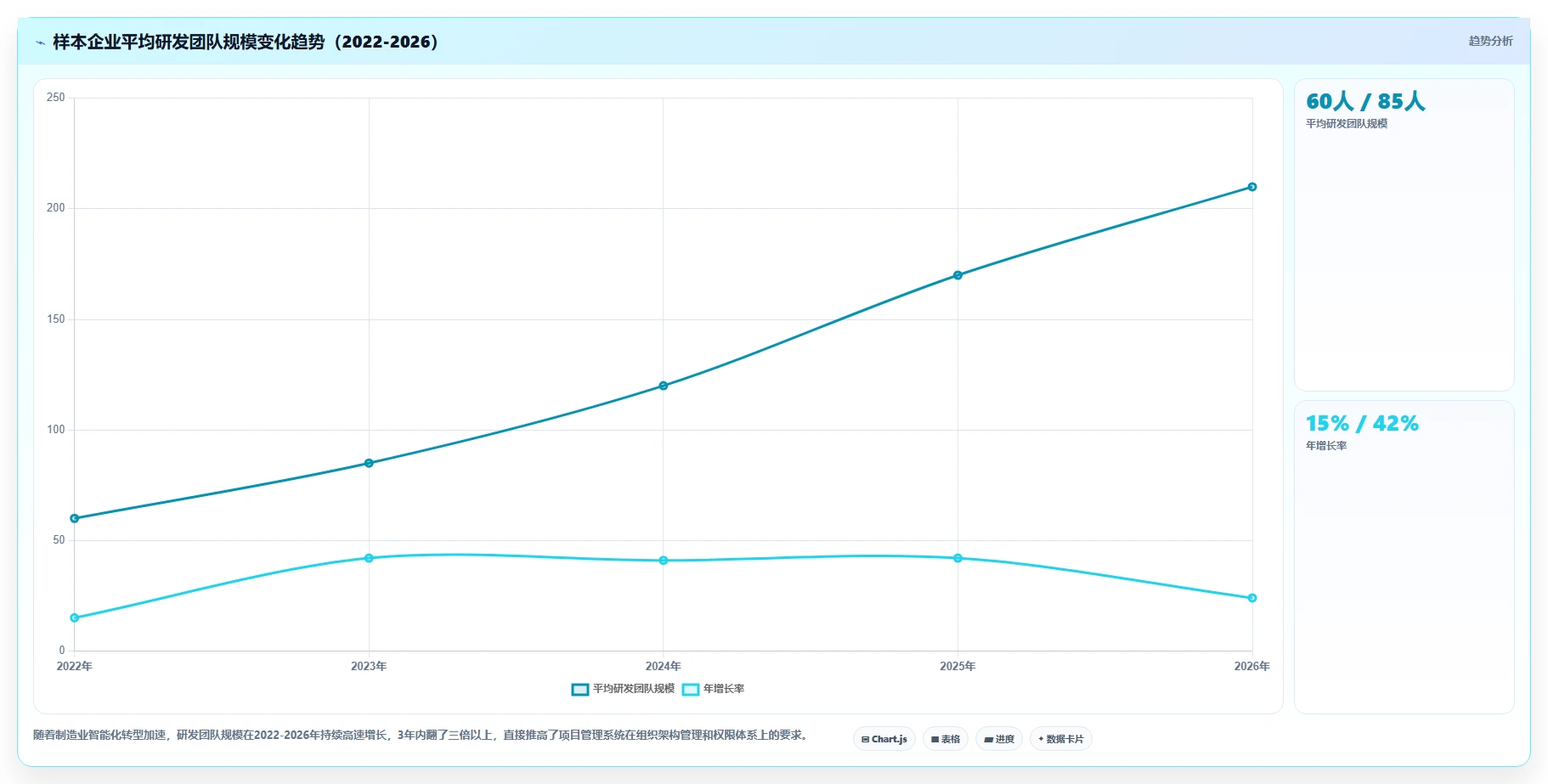This screenshot has width=1548, height=784.
Task: Click the 进度 tag button
Action: tap(999, 739)
